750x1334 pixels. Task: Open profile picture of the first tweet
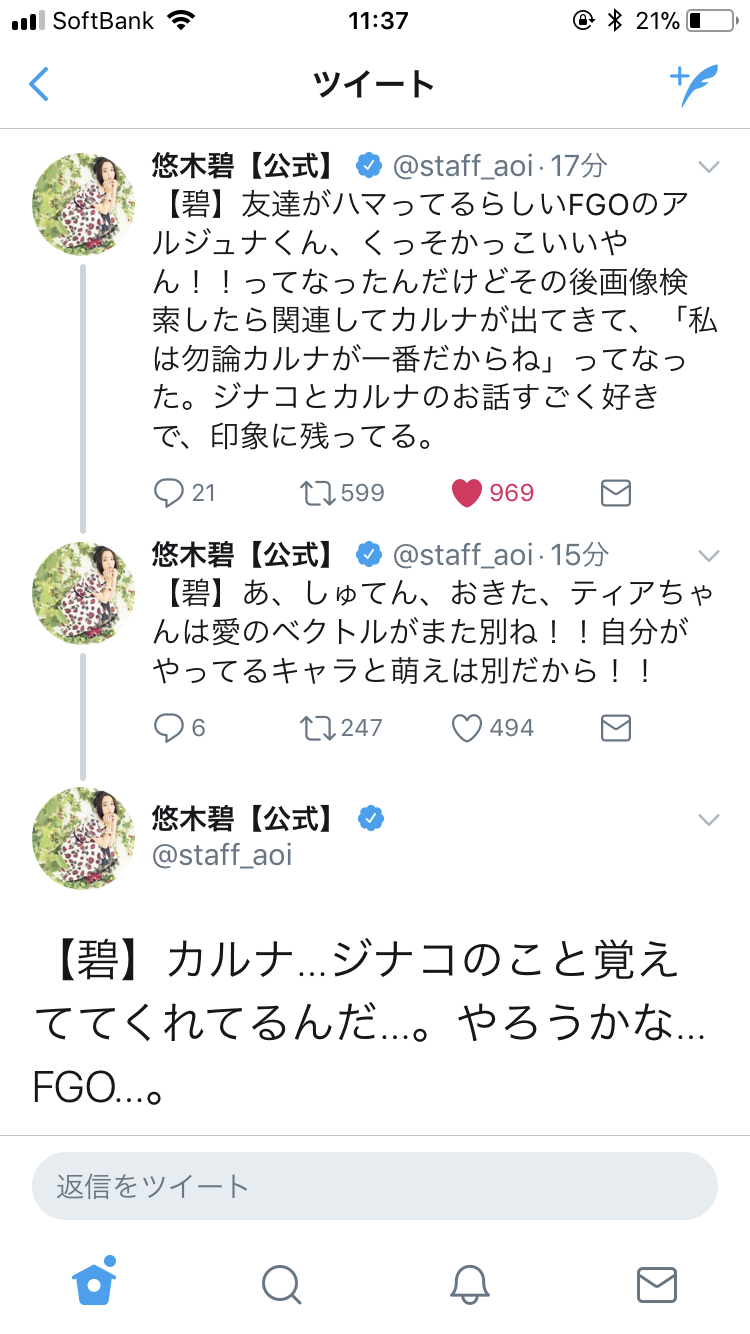point(85,205)
